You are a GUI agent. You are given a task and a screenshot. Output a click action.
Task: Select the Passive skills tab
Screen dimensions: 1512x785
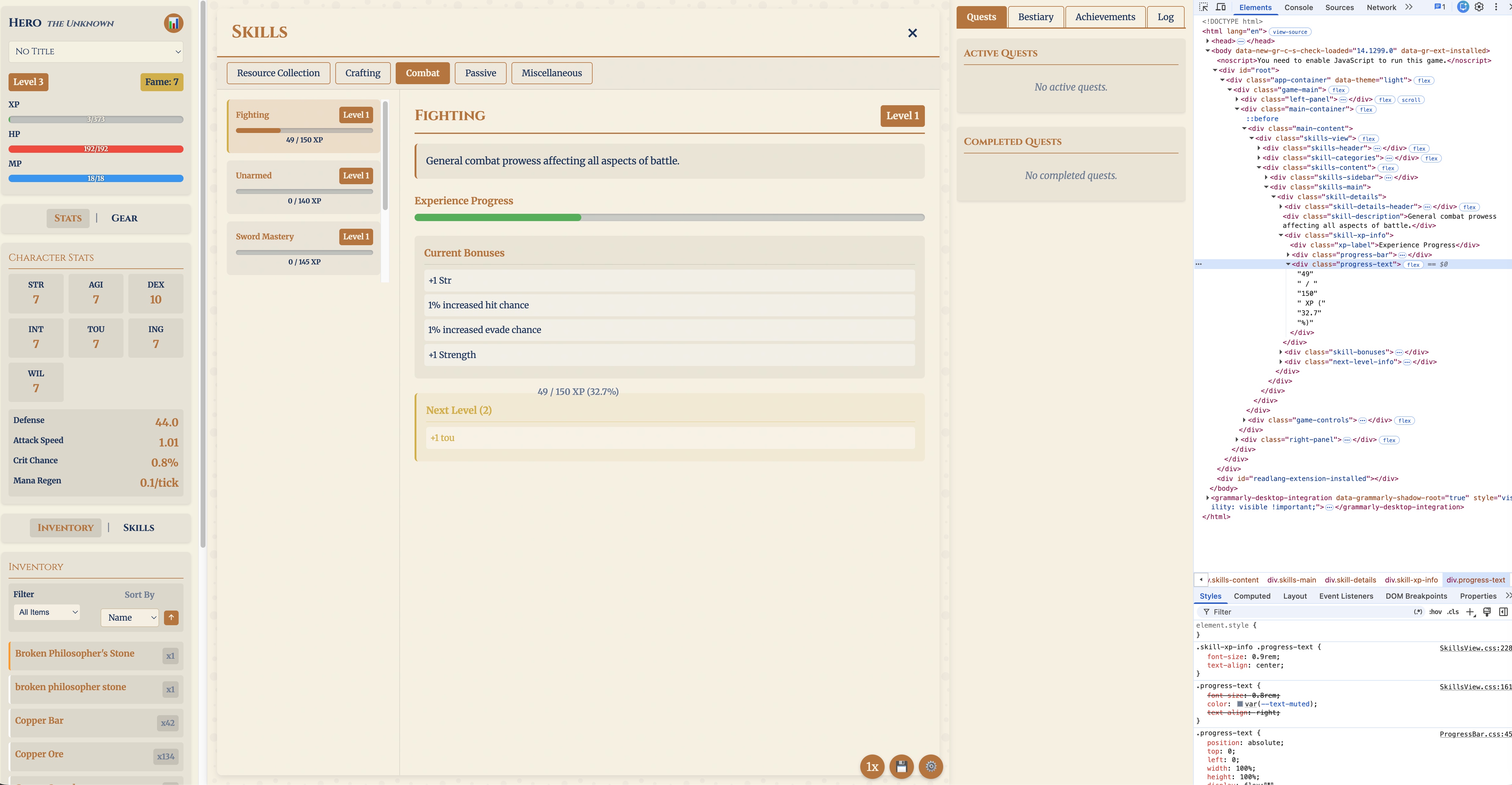pos(480,73)
